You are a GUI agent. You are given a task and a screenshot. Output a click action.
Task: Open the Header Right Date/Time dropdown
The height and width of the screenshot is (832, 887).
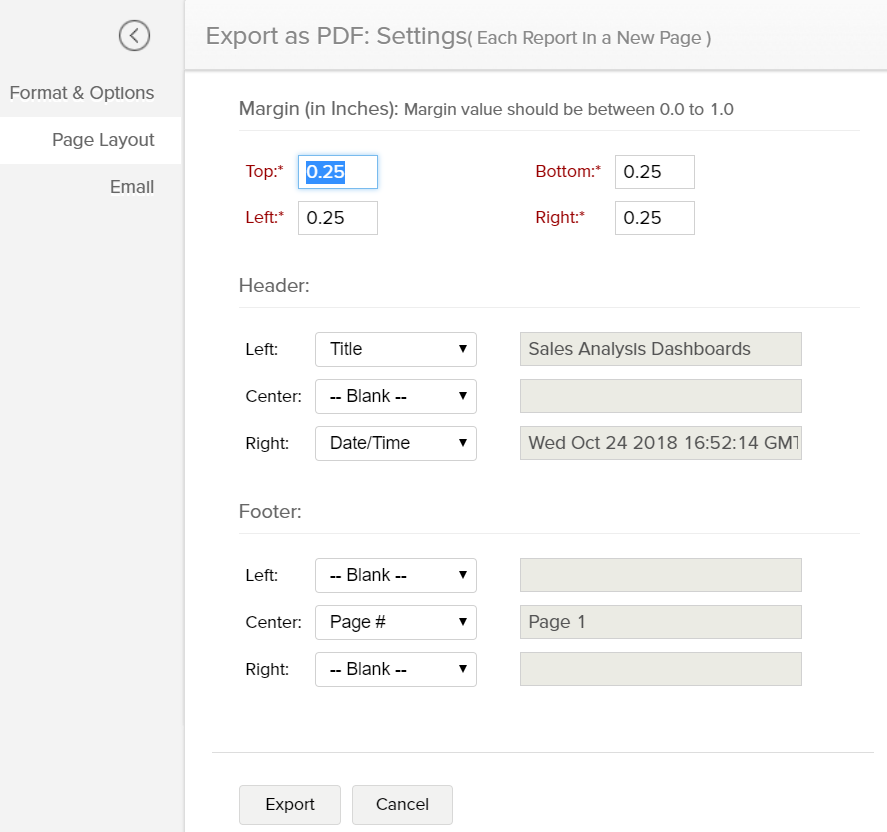pos(396,443)
